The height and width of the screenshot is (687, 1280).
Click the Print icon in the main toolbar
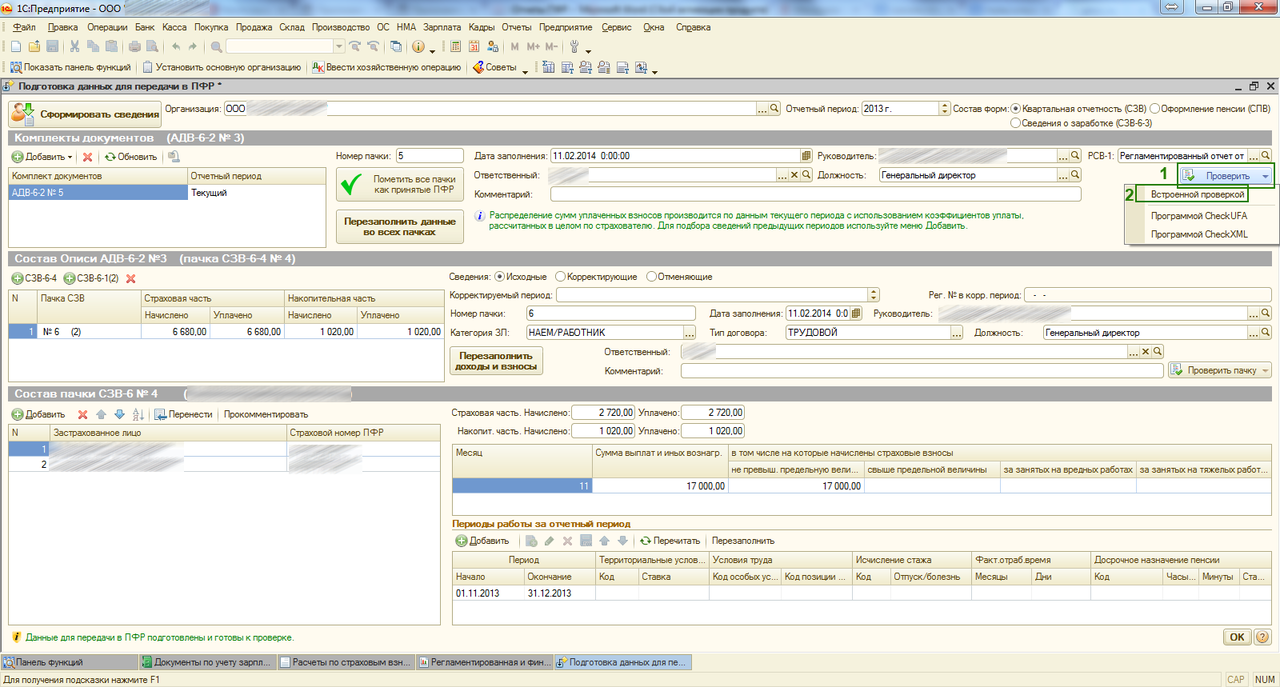tap(135, 47)
